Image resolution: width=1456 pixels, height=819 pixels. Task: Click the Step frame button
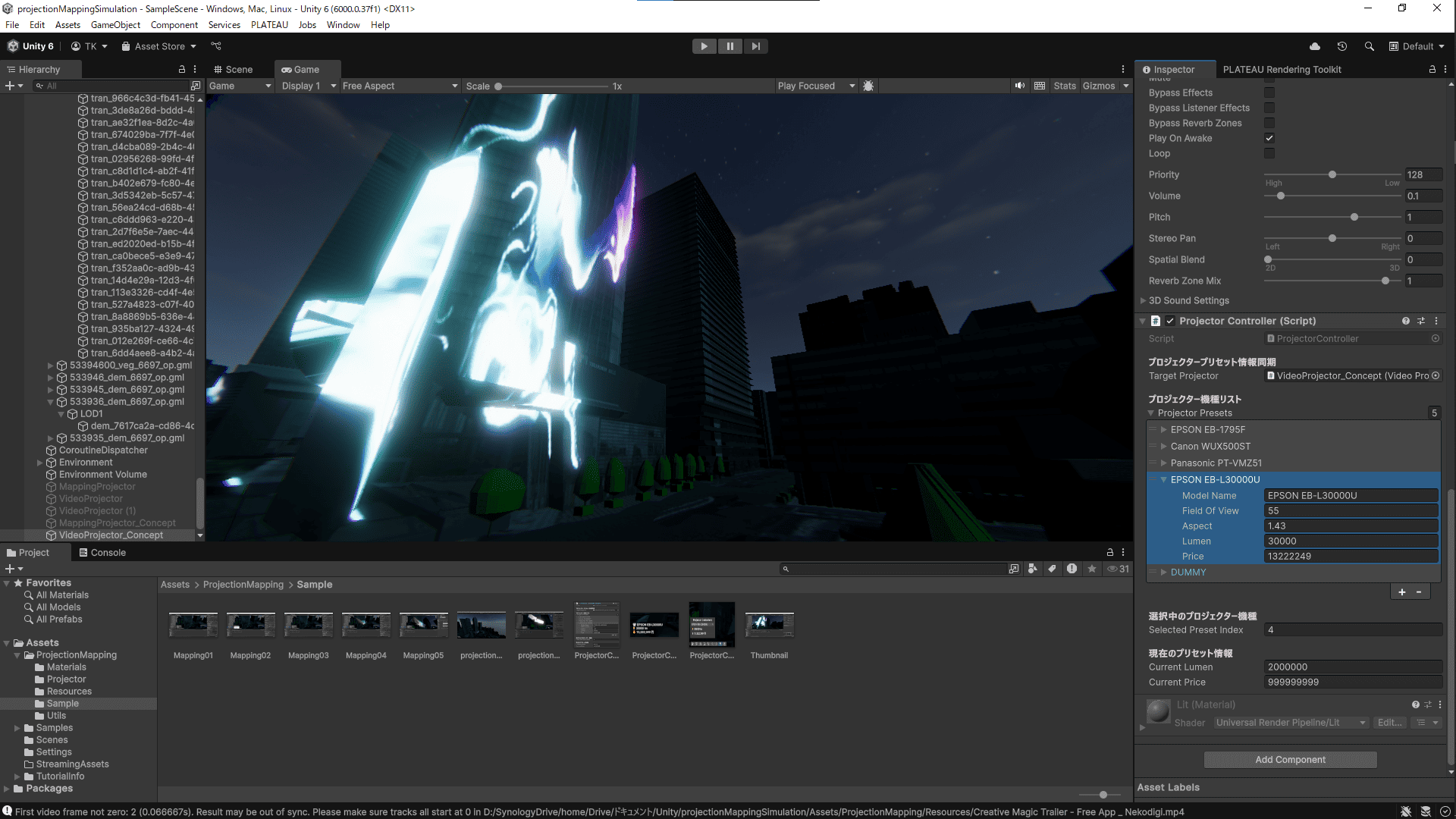(755, 46)
